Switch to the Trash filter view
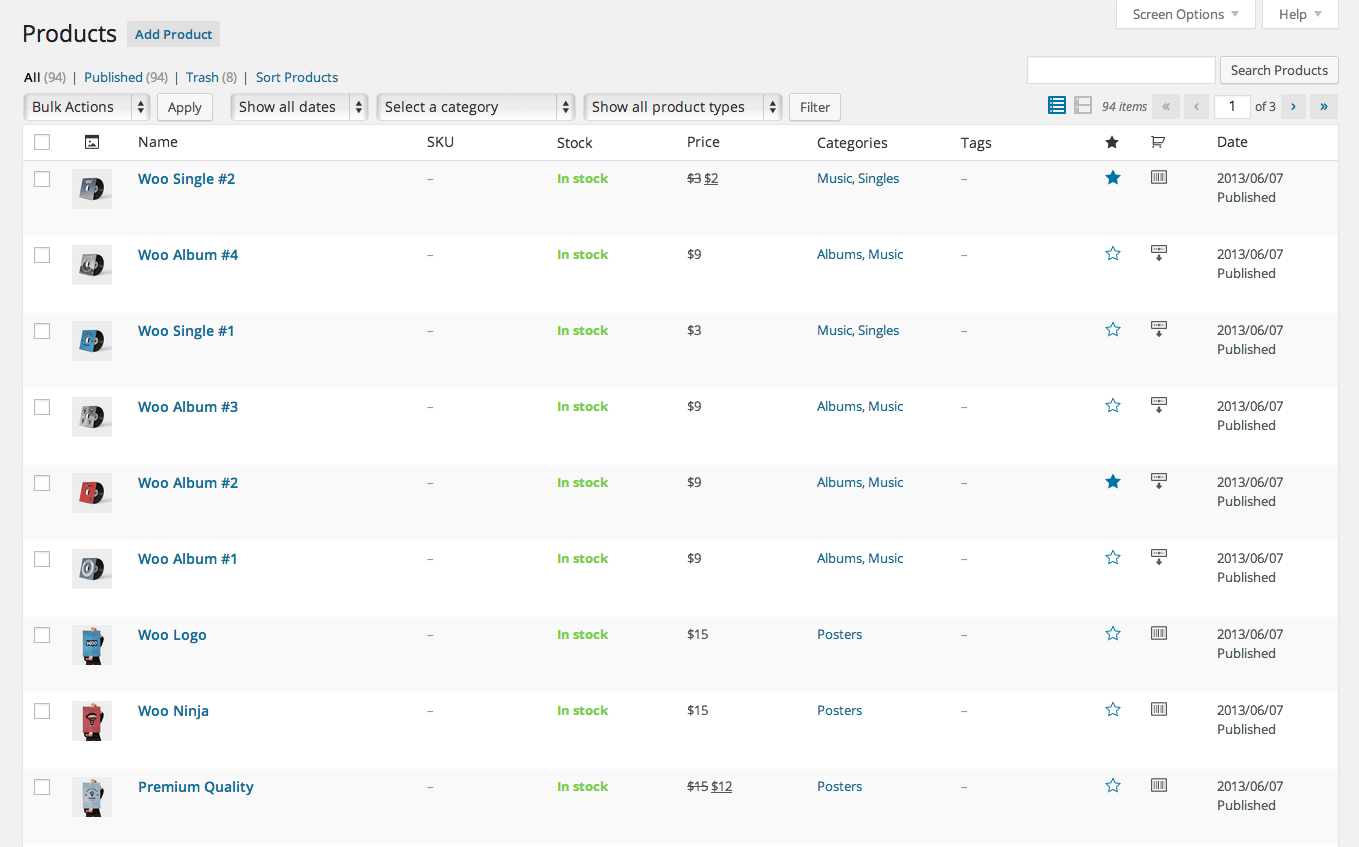The image size is (1359, 847). tap(204, 77)
